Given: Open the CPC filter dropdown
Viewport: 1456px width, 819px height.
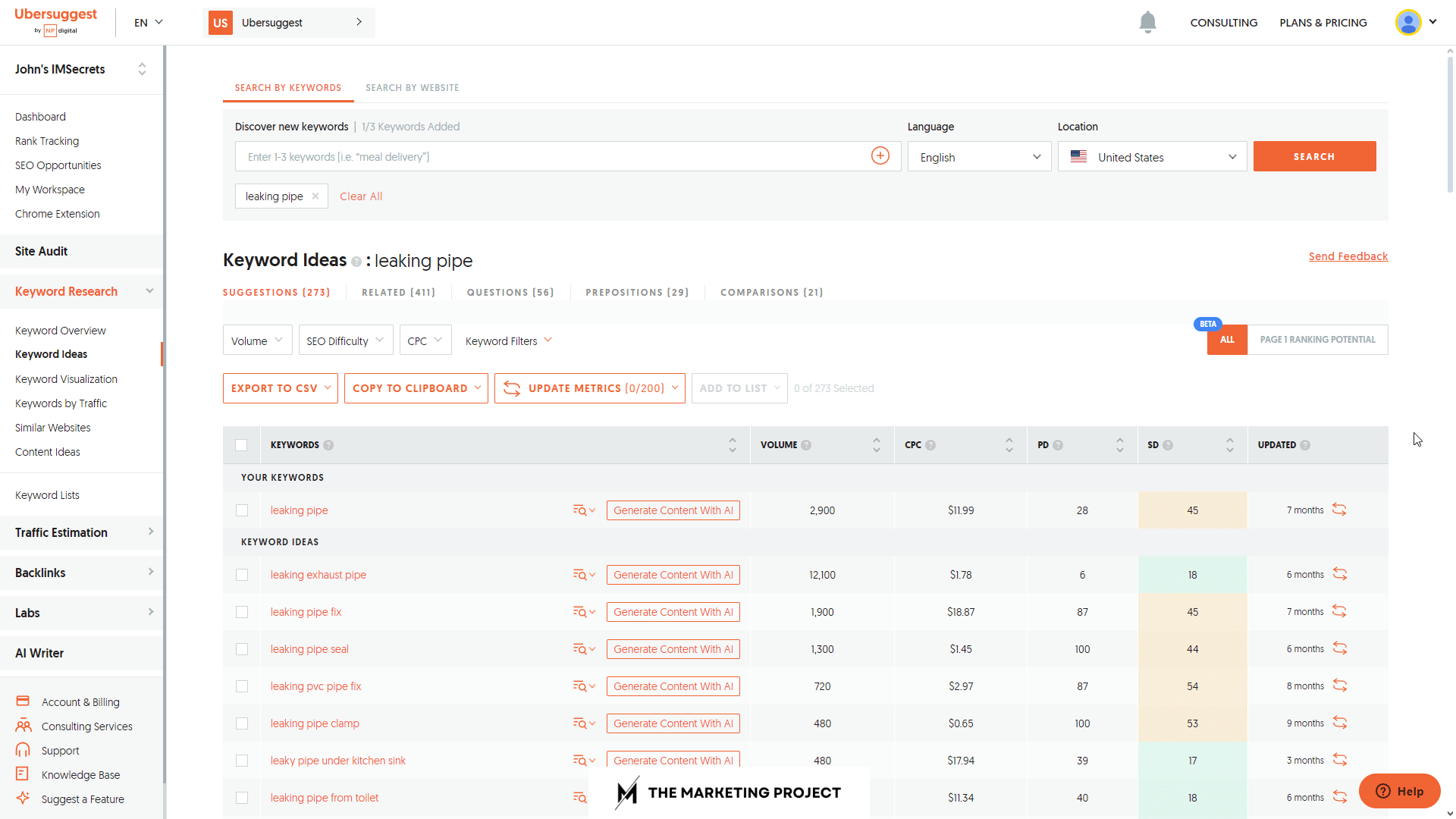Looking at the screenshot, I should [x=425, y=340].
